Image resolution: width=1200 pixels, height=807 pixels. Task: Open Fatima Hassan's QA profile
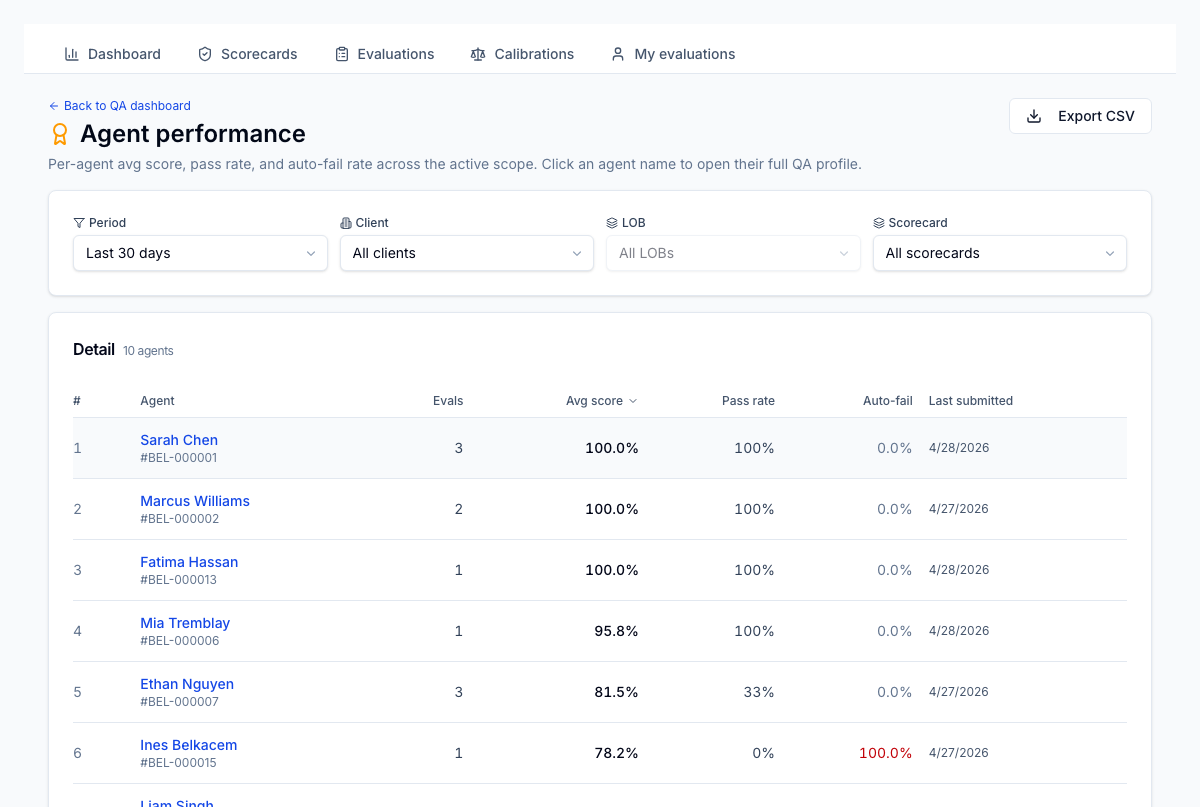(189, 562)
